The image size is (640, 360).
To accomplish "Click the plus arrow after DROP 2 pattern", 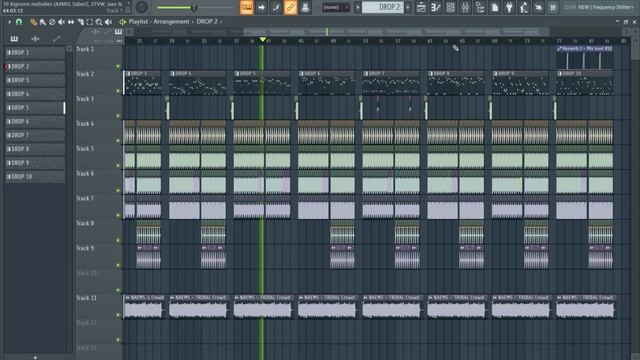I will coord(408,7).
